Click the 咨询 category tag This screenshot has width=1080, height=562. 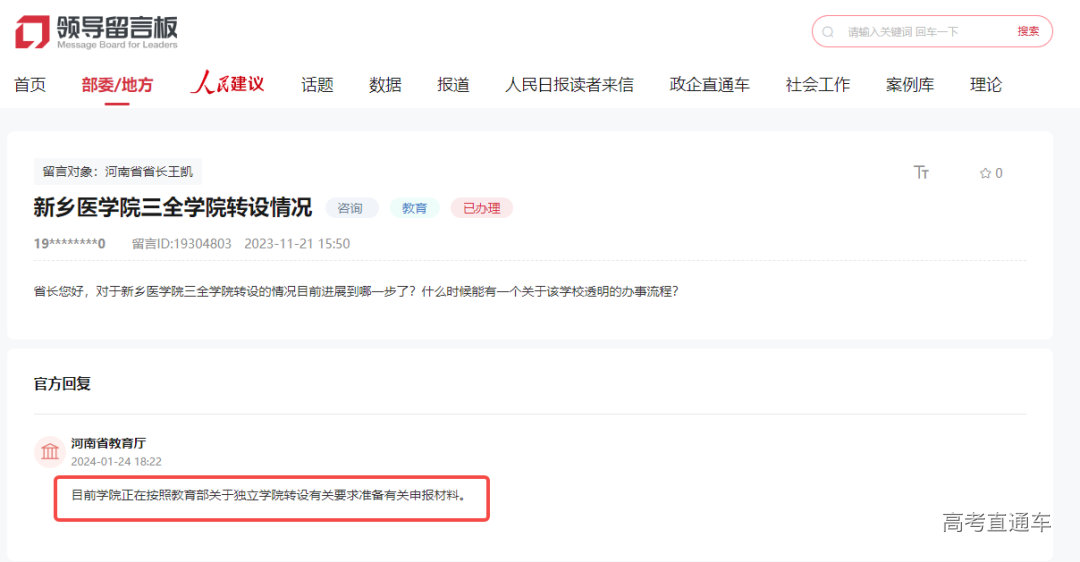(x=351, y=208)
